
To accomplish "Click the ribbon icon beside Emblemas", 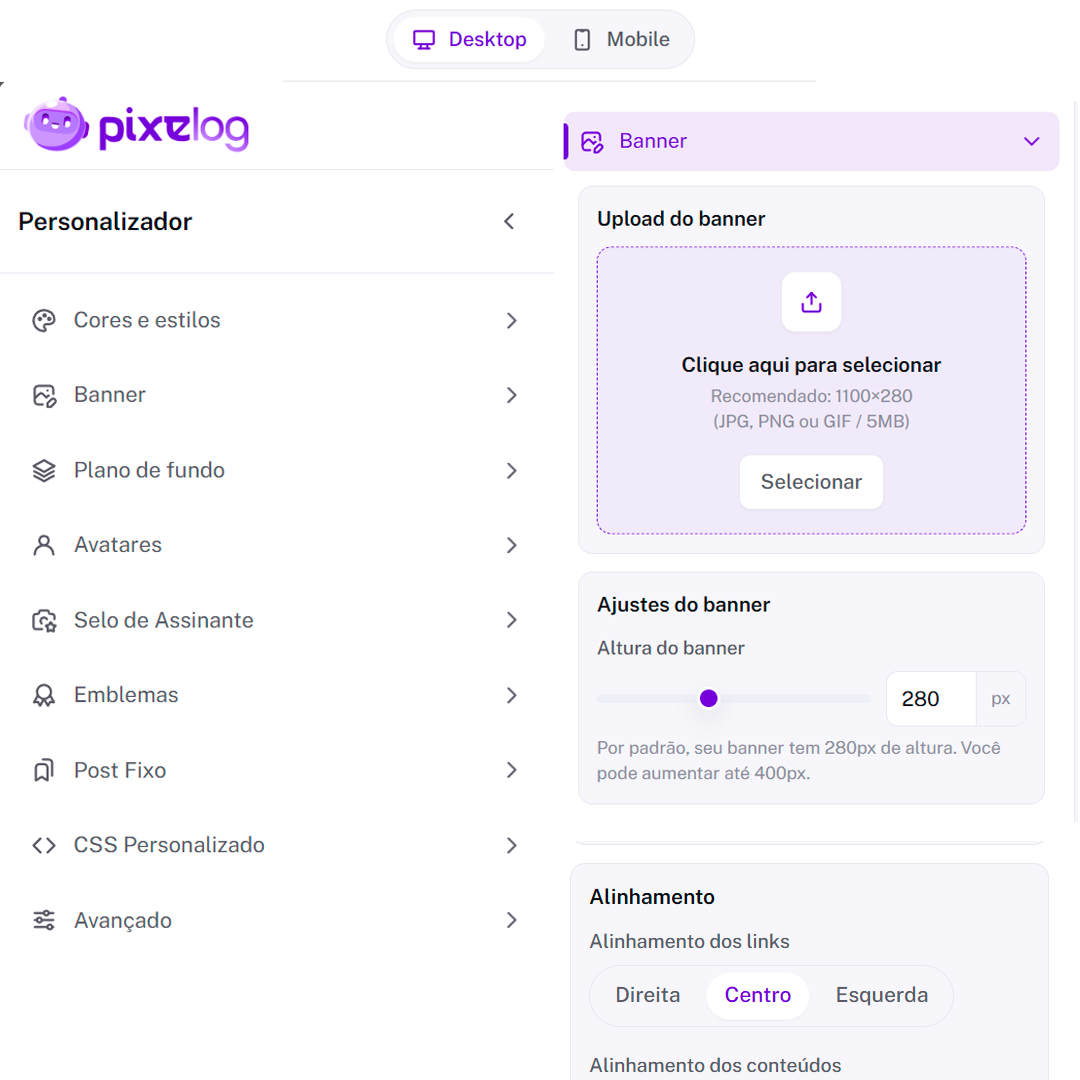I will coord(44,696).
